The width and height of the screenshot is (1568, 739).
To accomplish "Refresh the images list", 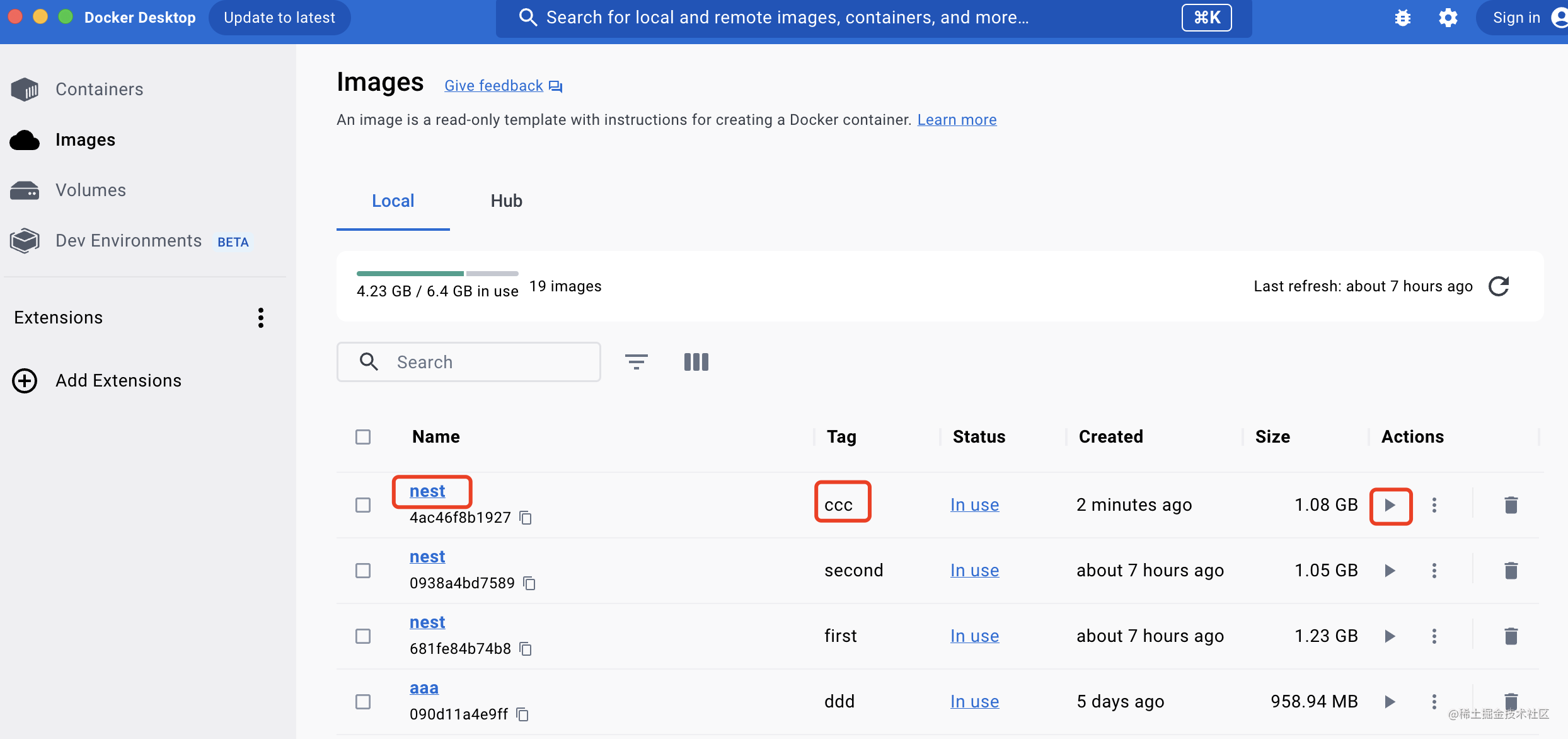I will 1499,286.
